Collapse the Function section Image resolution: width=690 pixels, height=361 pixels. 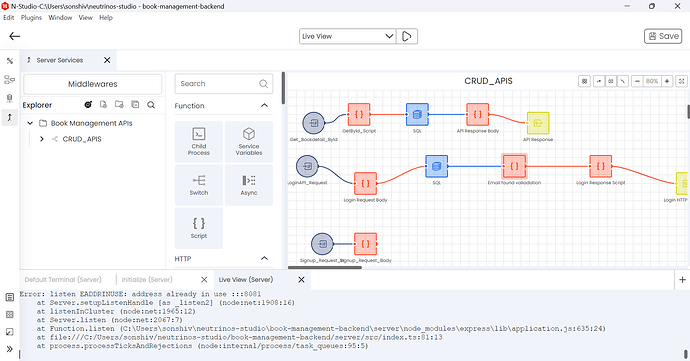[x=264, y=106]
